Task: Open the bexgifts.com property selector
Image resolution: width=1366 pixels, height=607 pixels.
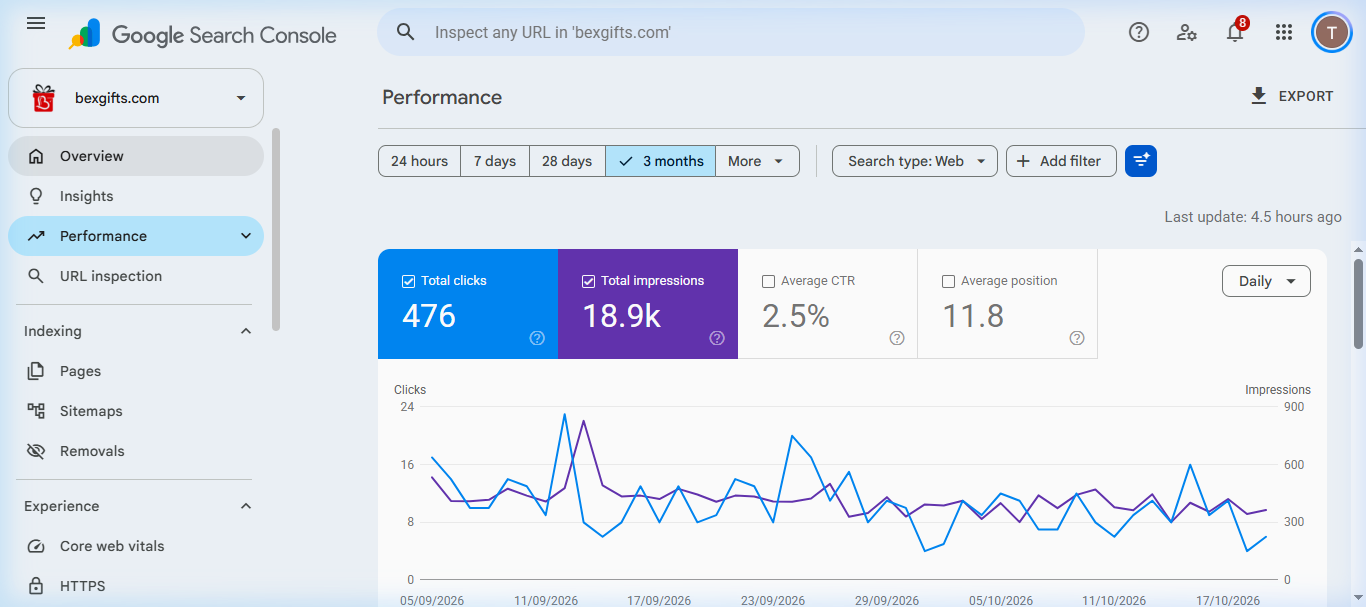Action: (136, 98)
